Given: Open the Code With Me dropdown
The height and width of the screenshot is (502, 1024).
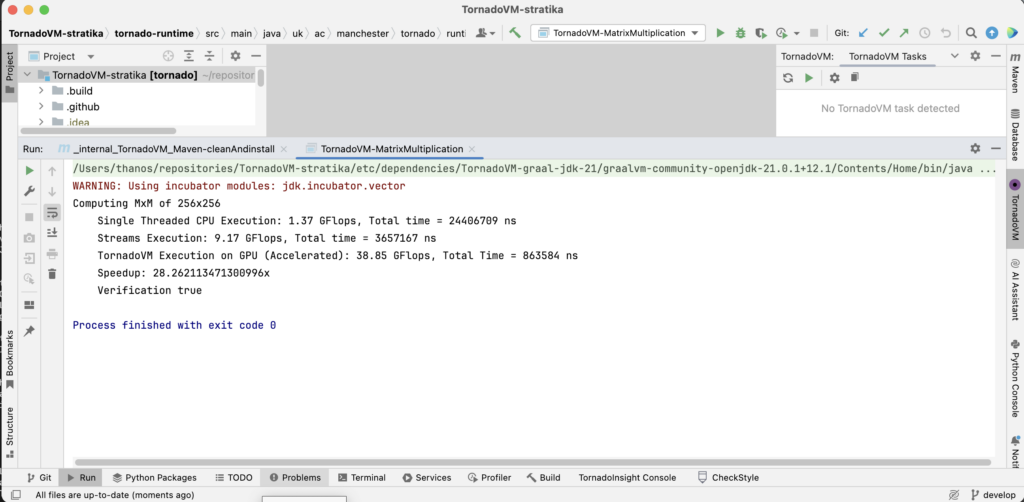Looking at the screenshot, I should pos(486,33).
